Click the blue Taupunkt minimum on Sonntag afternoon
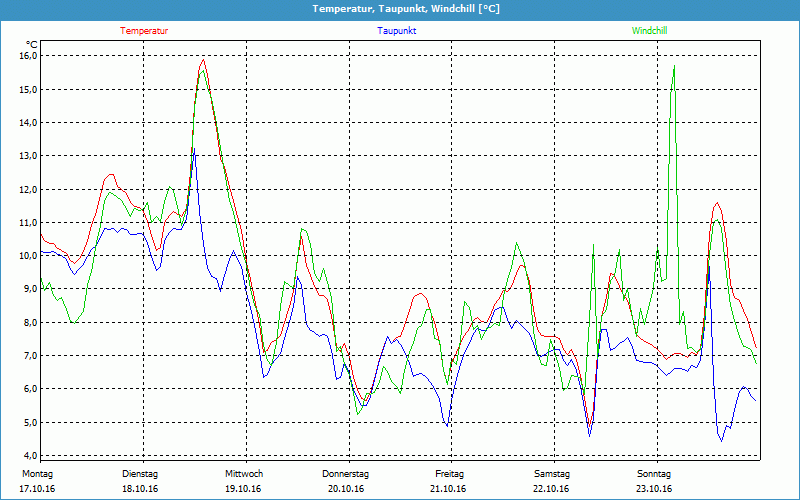800x500 pixels. tap(721, 440)
